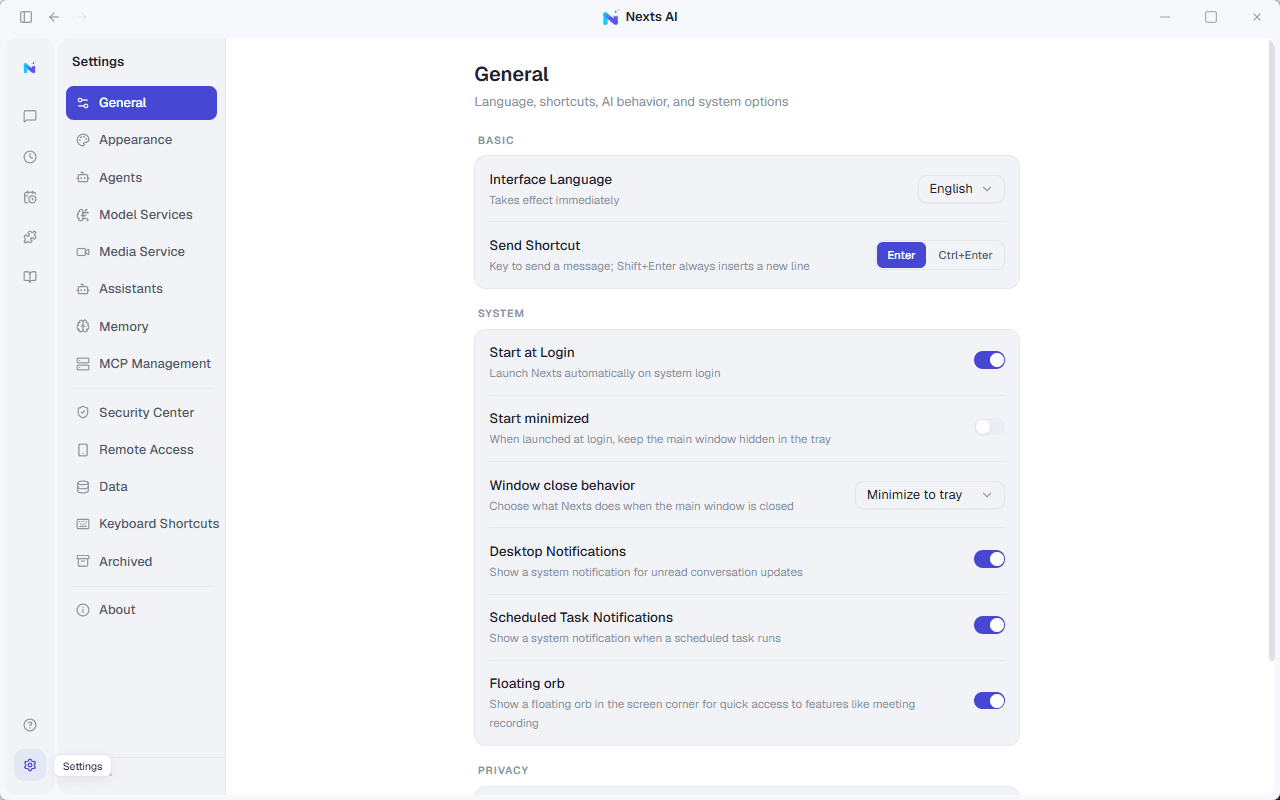Open the Data settings section
Image resolution: width=1280 pixels, height=800 pixels.
(141, 487)
